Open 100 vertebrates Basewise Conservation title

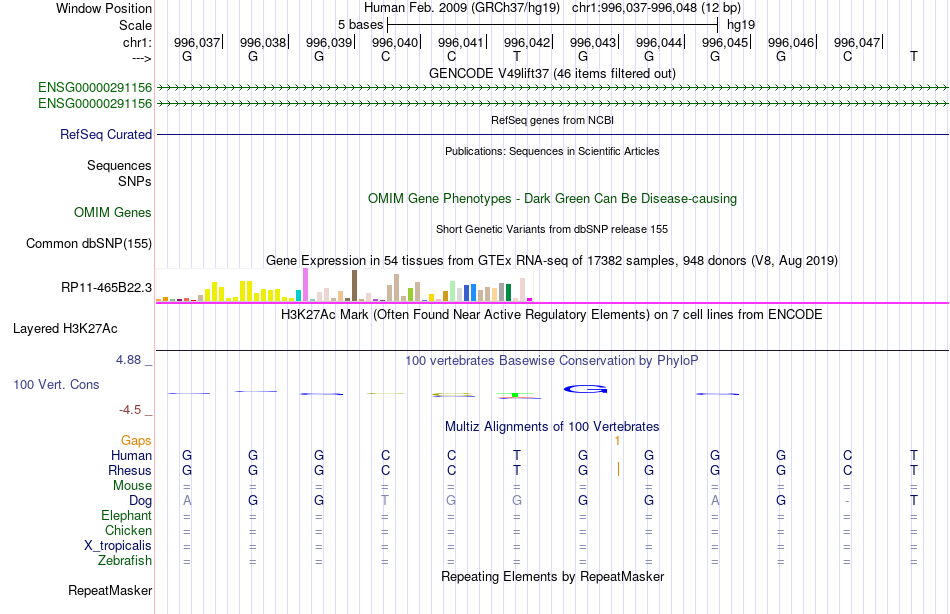point(552,361)
